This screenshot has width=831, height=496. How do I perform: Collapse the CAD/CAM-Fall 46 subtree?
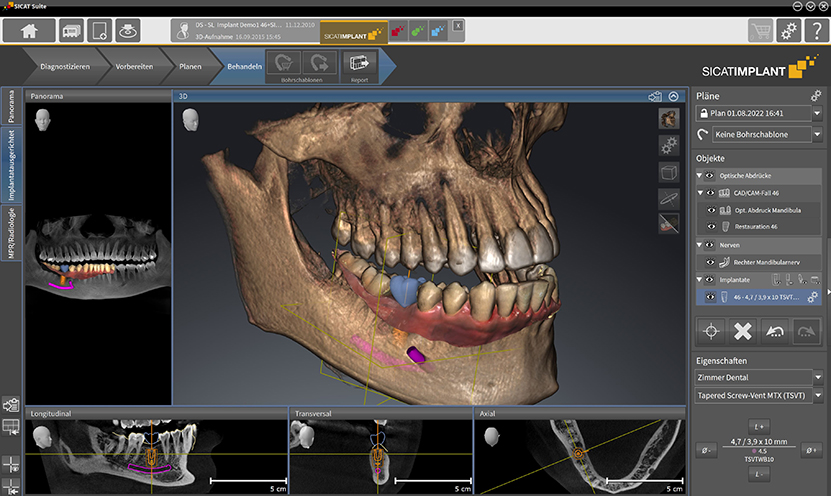[700, 193]
